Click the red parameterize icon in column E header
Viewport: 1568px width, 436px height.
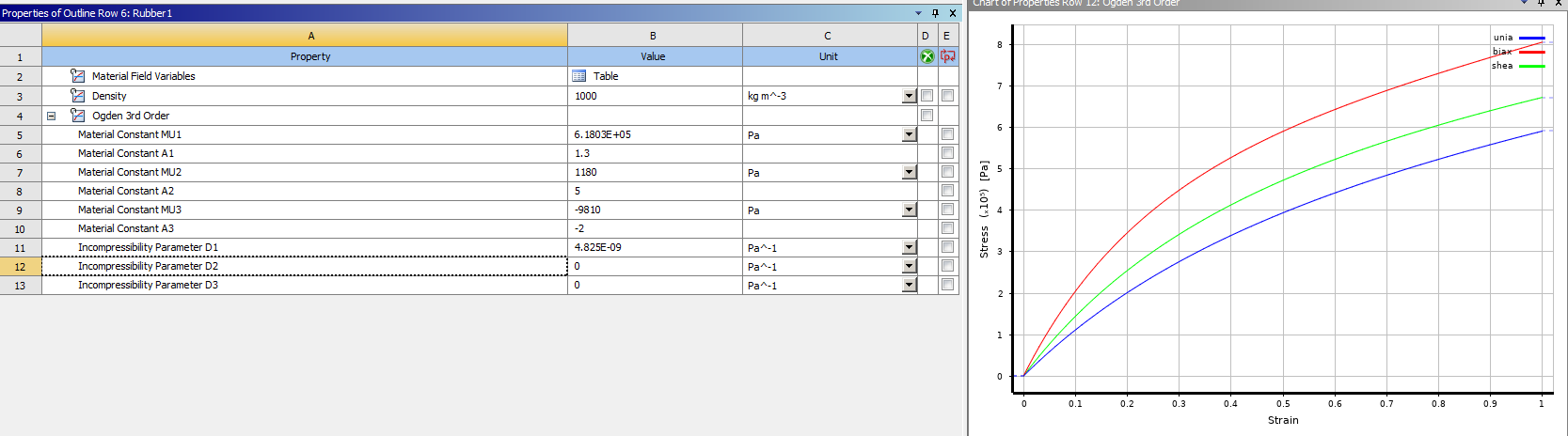point(947,56)
